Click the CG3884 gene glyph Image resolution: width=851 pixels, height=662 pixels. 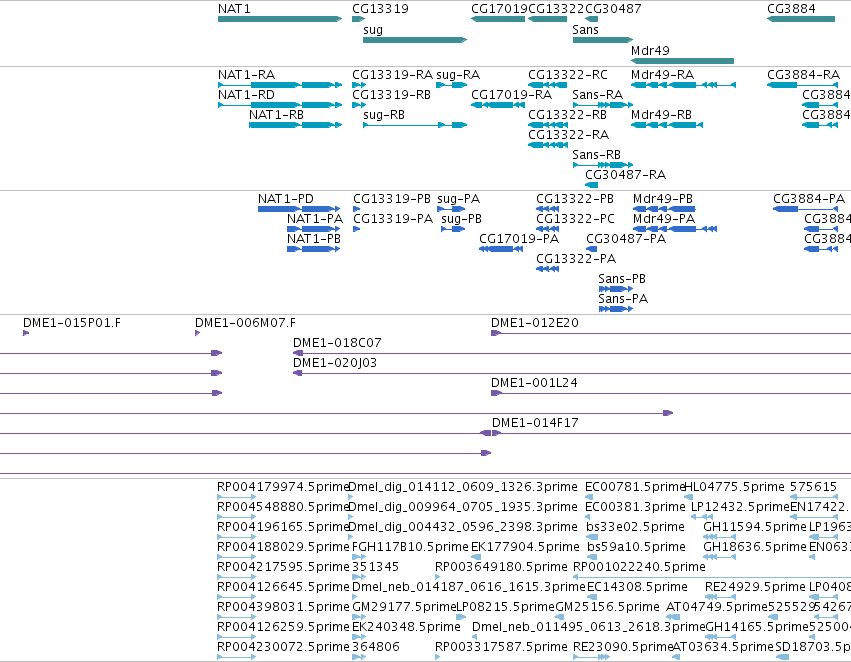click(801, 19)
